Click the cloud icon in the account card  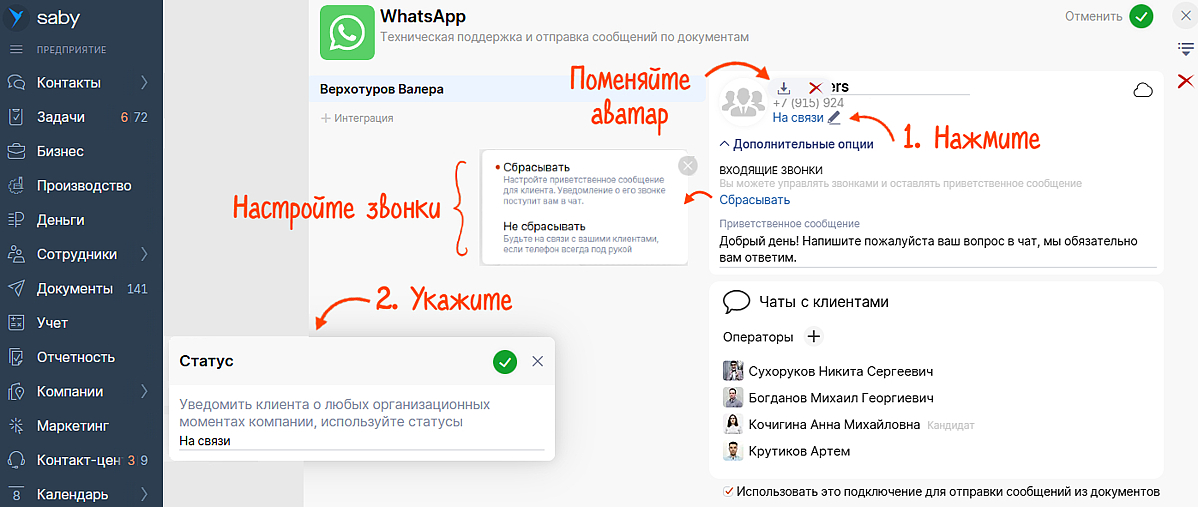point(1142,91)
